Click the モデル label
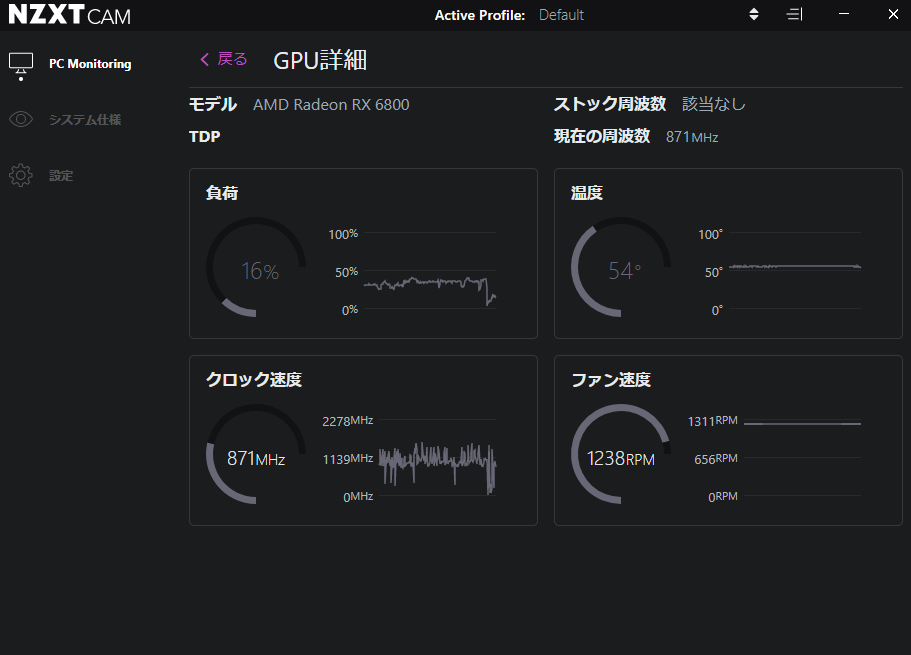The height and width of the screenshot is (655, 911). click(213, 105)
